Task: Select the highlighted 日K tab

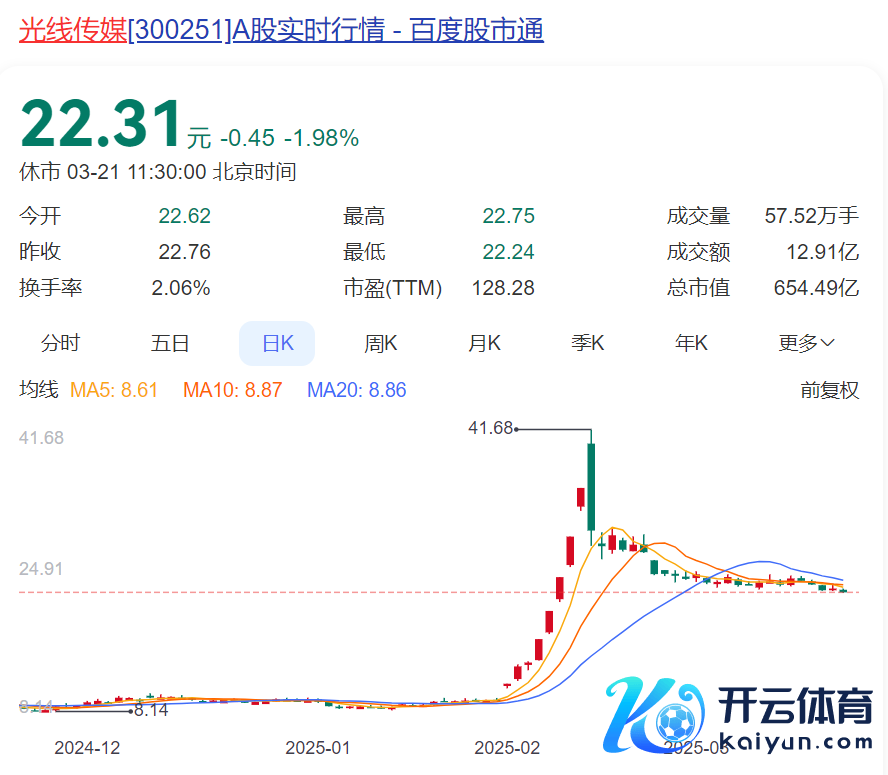Action: [277, 344]
